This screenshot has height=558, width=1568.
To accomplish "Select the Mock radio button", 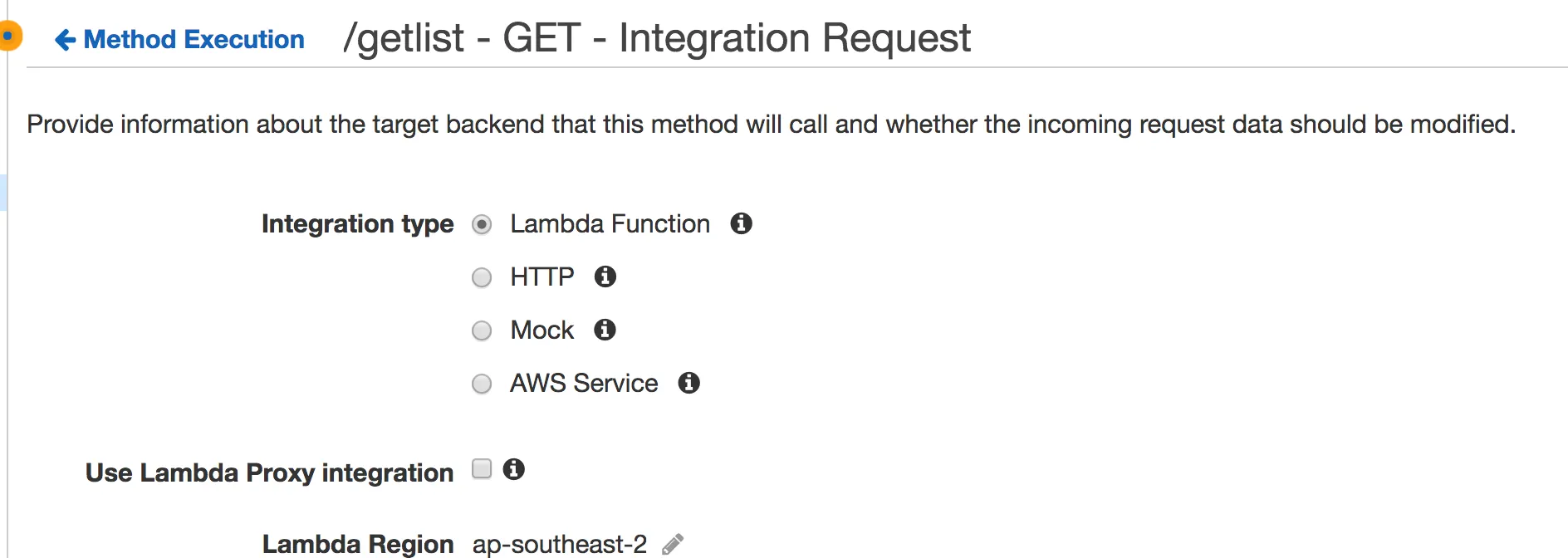I will [x=482, y=330].
